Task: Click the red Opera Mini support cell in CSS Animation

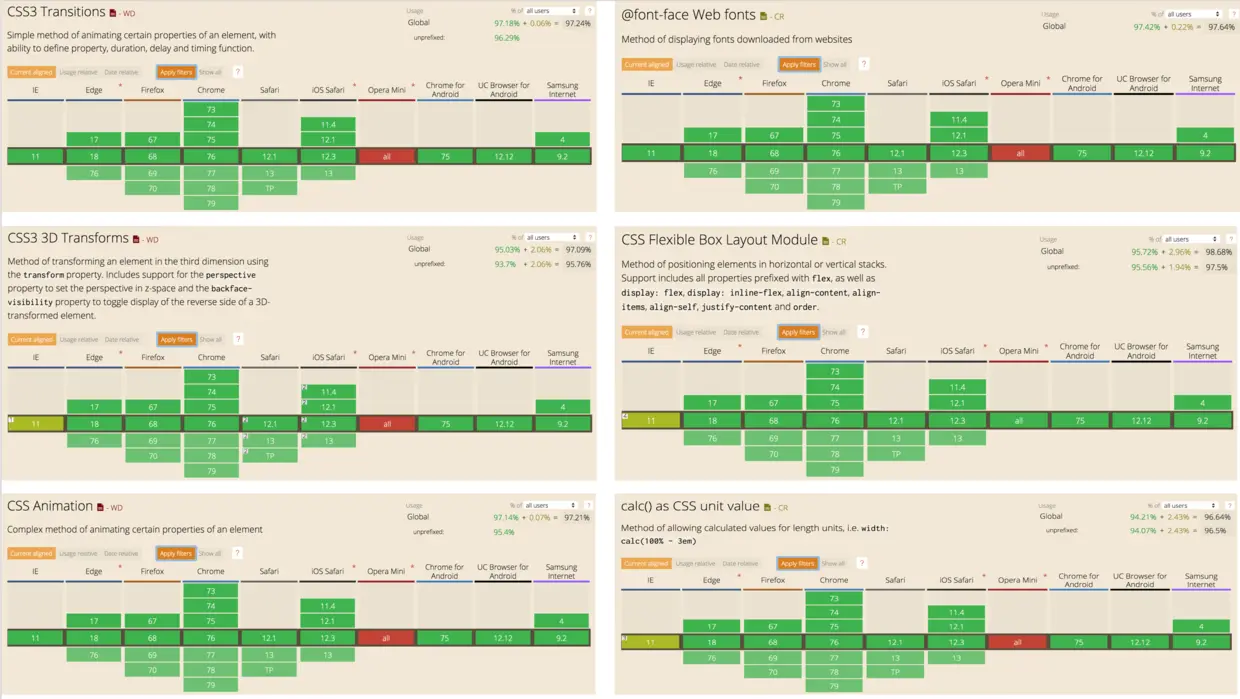Action: [x=386, y=637]
